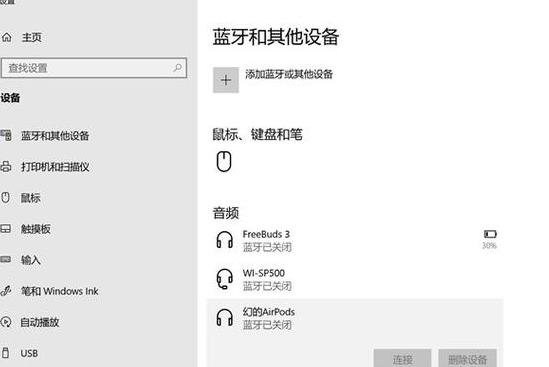Select the FreeBuds 3 device

(x=355, y=241)
